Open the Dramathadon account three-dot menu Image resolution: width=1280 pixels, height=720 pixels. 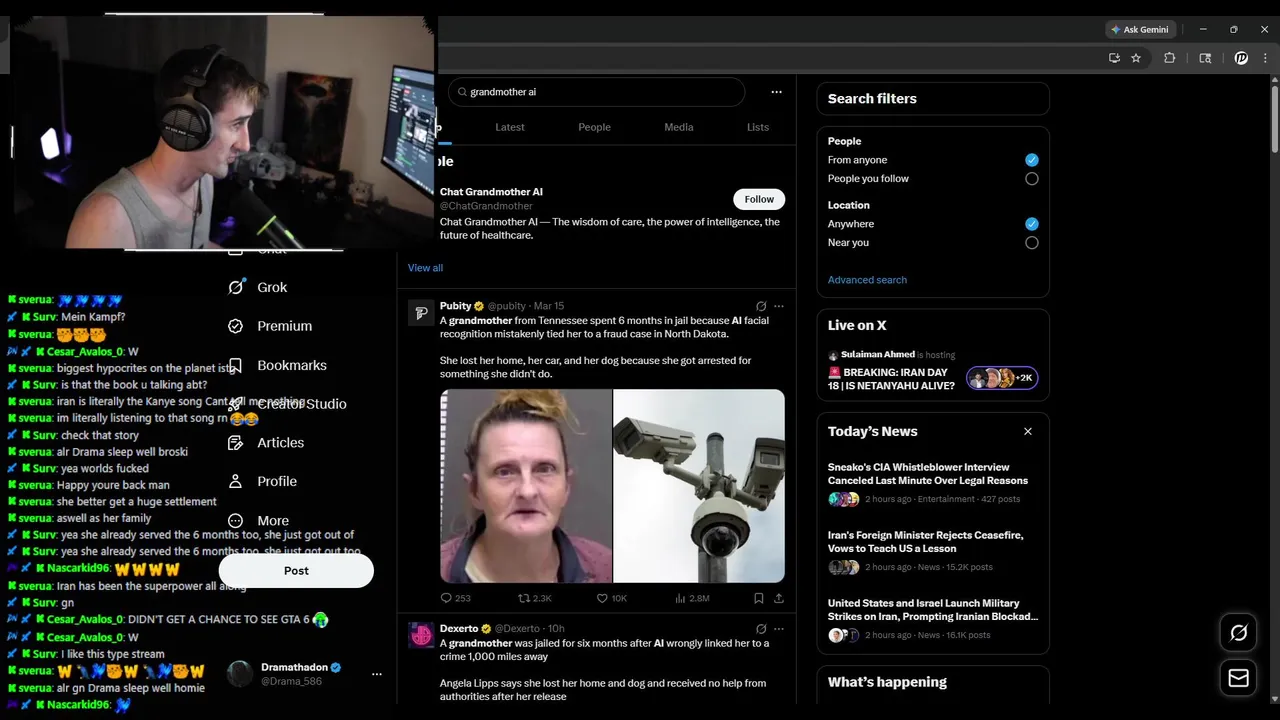coord(377,674)
